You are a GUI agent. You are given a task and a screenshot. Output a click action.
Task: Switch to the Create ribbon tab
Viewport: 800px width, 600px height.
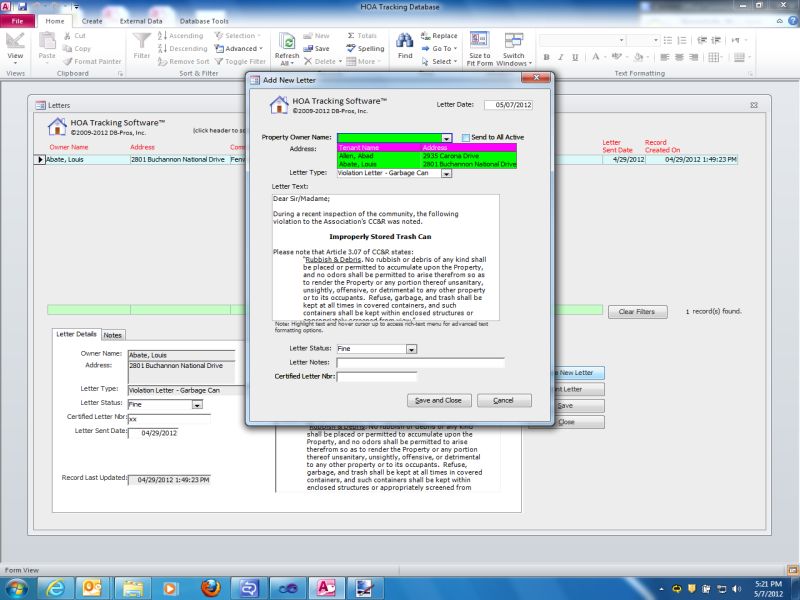click(92, 21)
